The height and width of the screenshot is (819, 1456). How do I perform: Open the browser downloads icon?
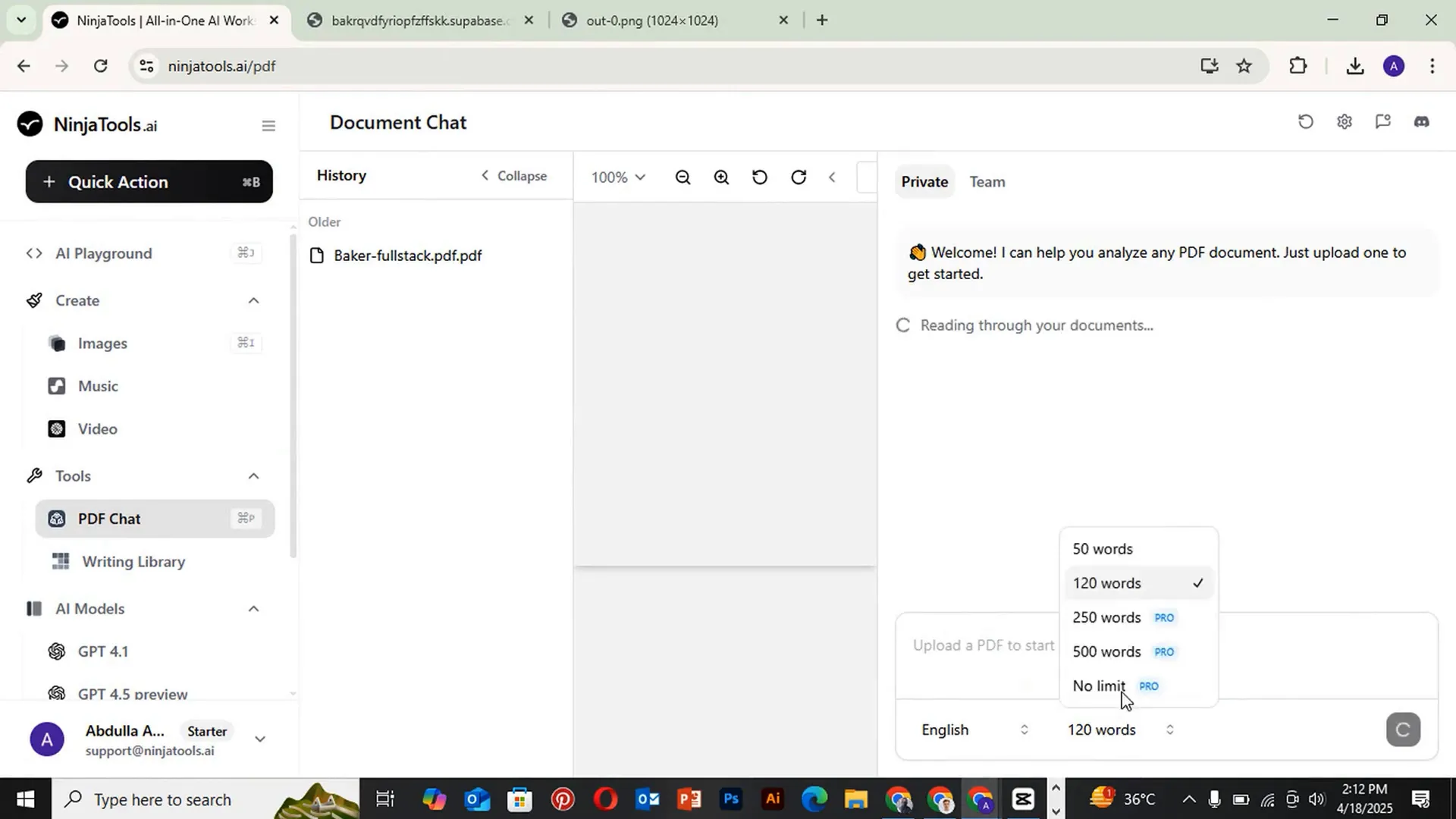tap(1355, 66)
